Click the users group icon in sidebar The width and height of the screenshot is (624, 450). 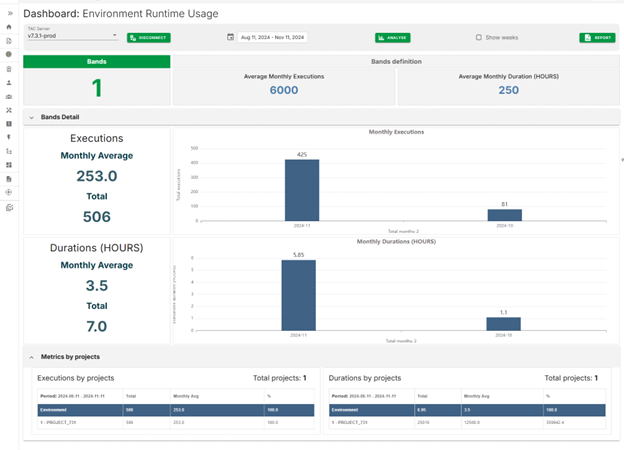pos(9,96)
